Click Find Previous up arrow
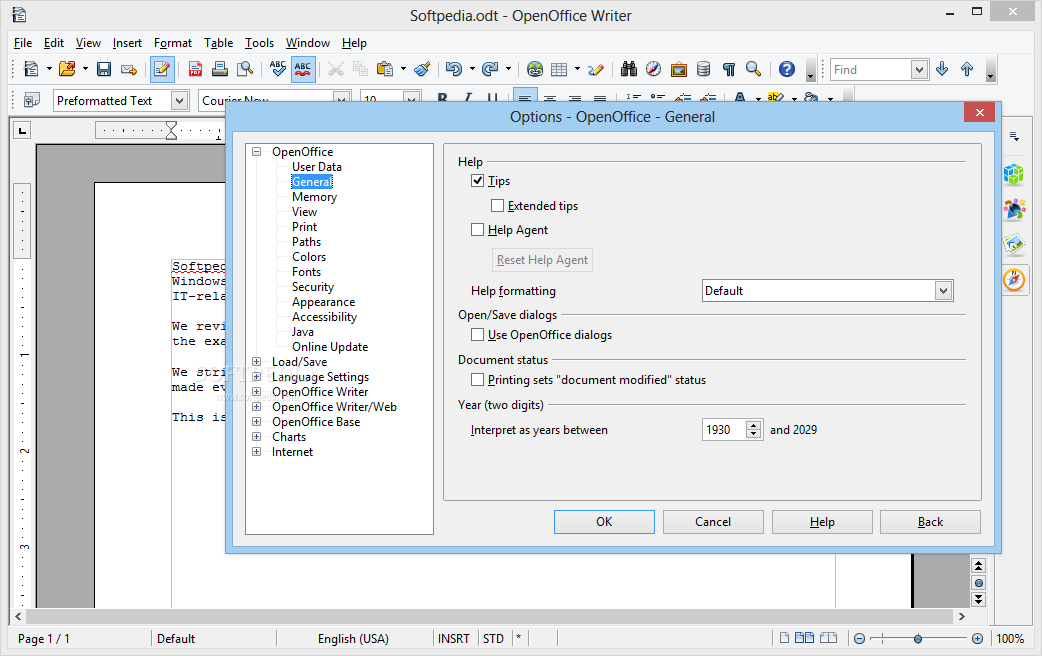The height and width of the screenshot is (656, 1042). pos(967,69)
